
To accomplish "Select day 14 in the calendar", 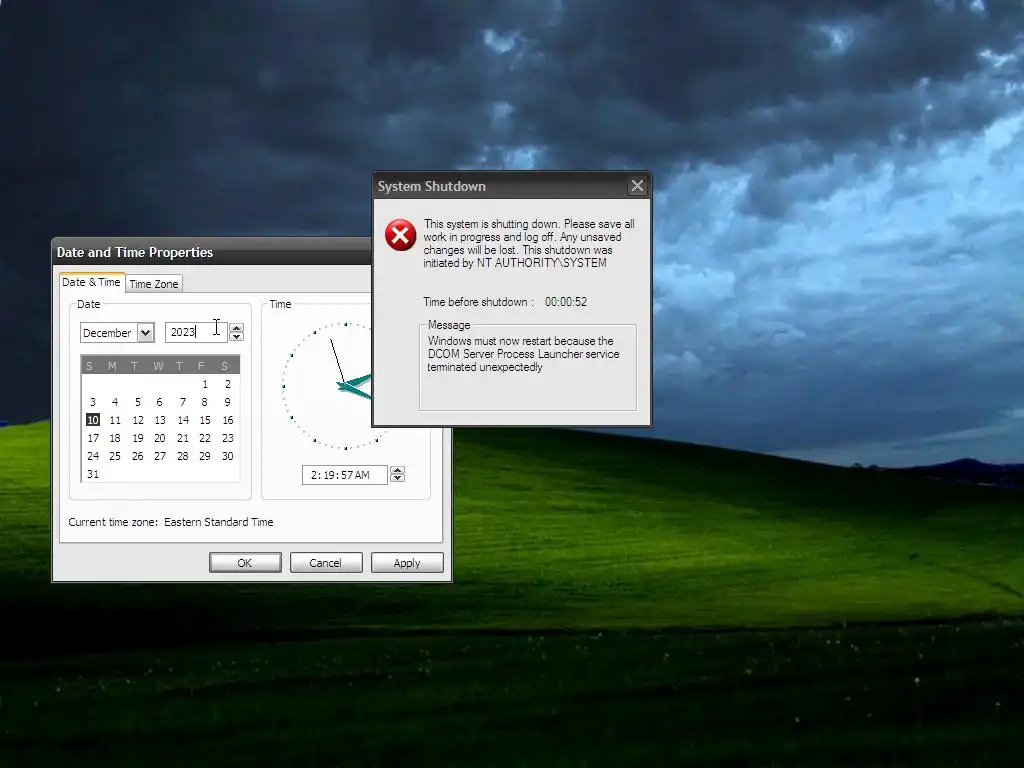I will click(183, 420).
